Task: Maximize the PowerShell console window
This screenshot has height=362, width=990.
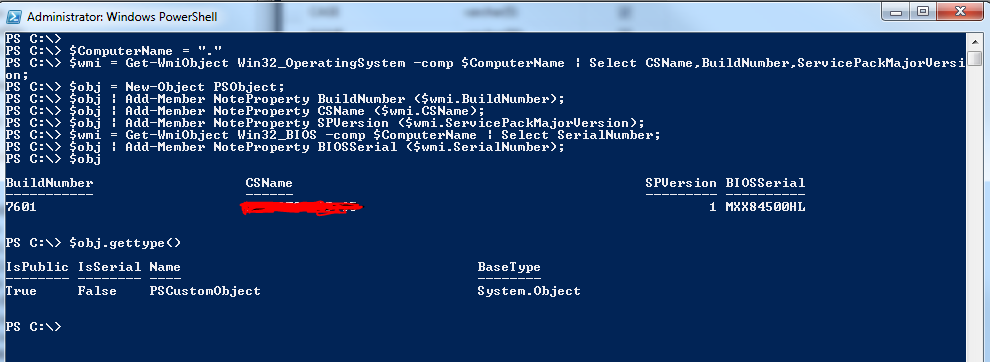Action: pos(923,11)
